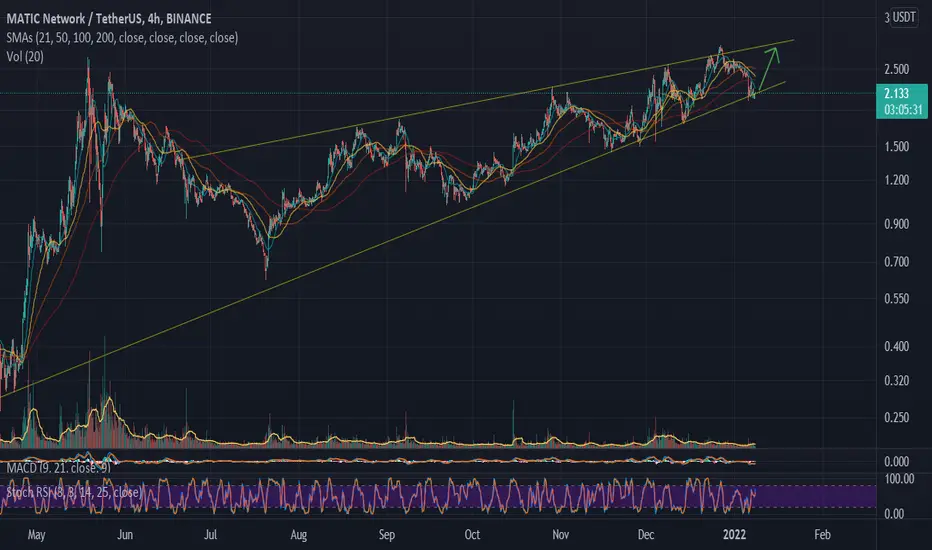The height and width of the screenshot is (550, 932).
Task: Click the Sep label on time axis
Action: point(386,535)
